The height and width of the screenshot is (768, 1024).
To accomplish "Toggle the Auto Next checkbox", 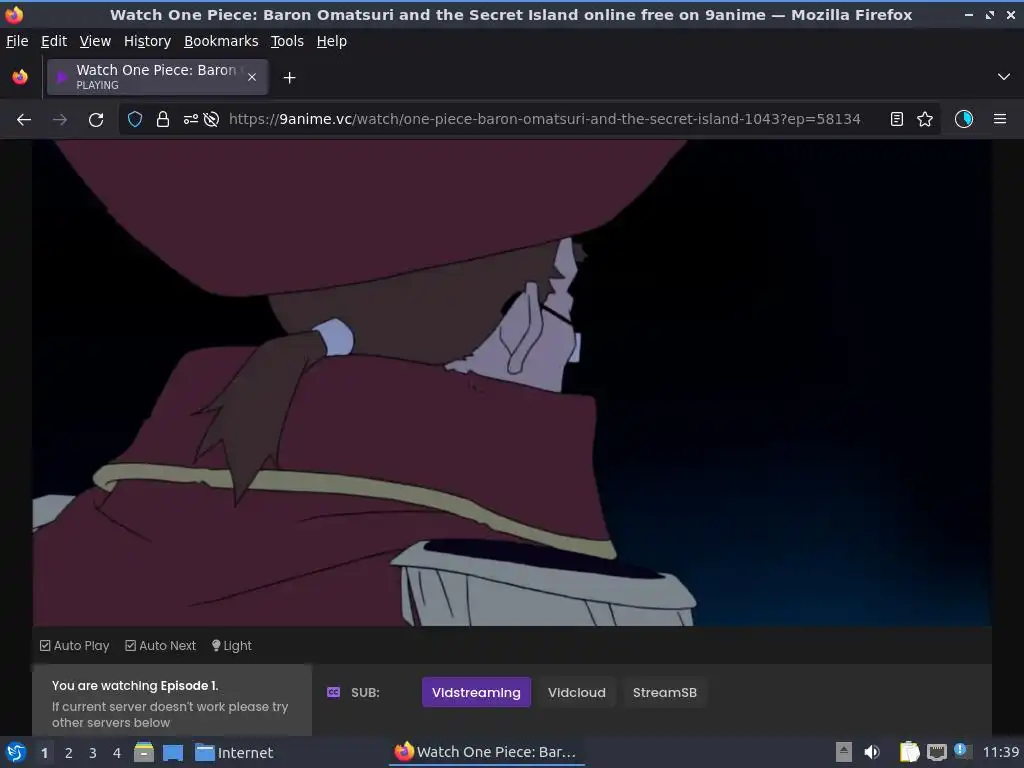I will pyautogui.click(x=160, y=646).
